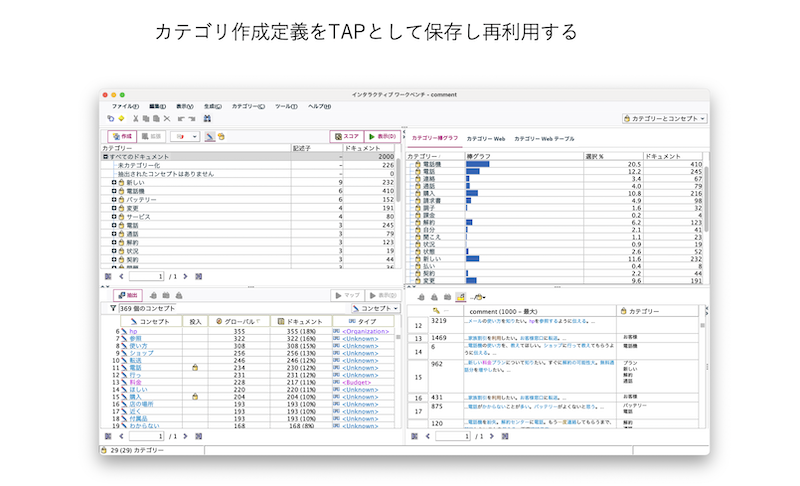
Task: Open the コンセプト dropdown in concepts pane
Action: click(376, 309)
